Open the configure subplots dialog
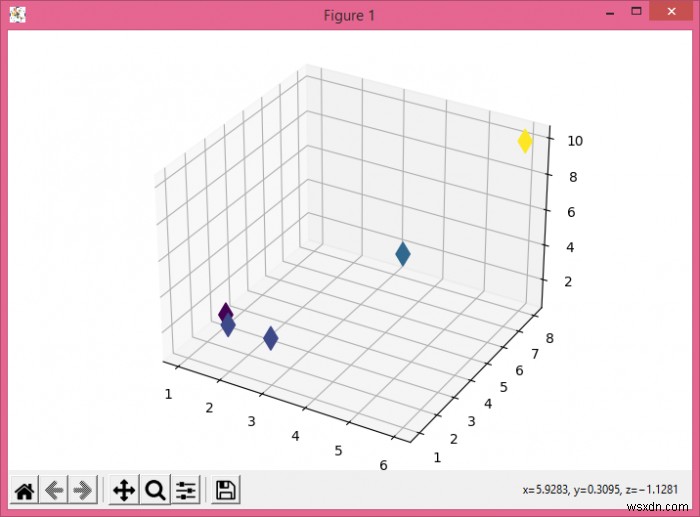This screenshot has height=517, width=700. point(186,490)
